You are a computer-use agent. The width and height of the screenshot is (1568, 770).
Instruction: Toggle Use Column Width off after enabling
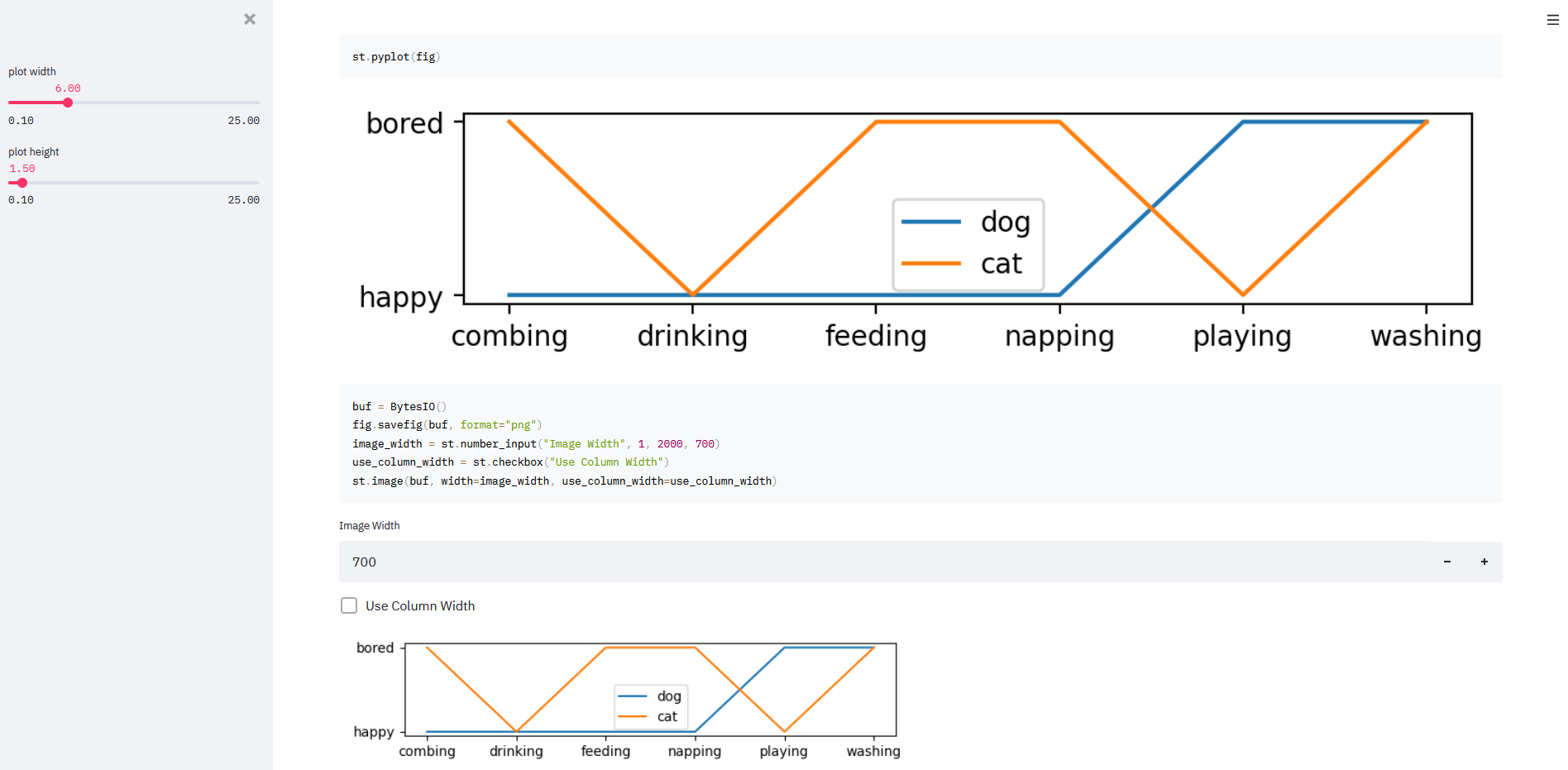tap(348, 605)
